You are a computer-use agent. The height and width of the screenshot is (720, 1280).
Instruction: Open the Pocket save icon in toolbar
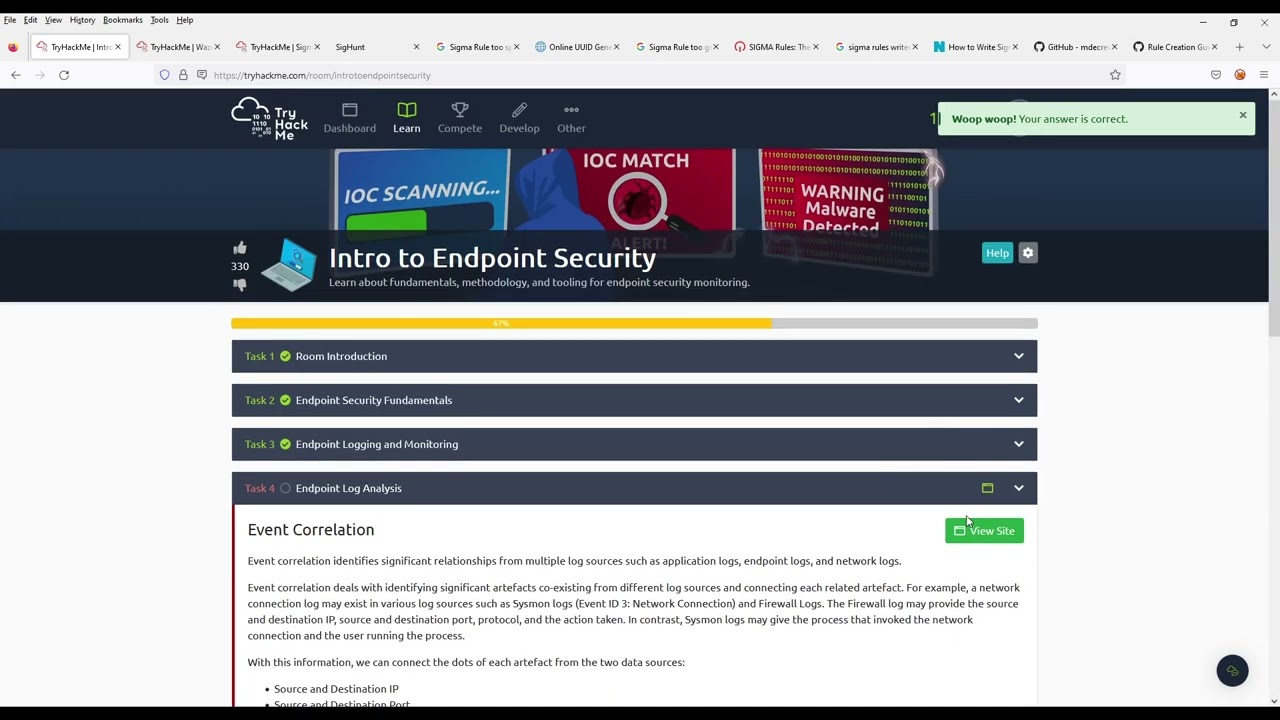(x=1216, y=75)
